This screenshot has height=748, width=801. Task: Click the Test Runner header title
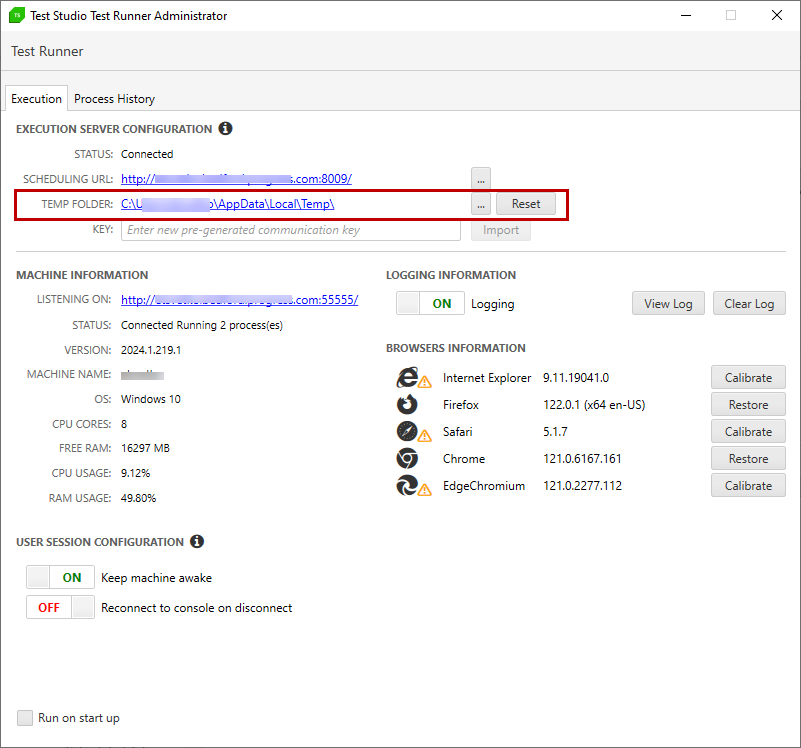47,51
